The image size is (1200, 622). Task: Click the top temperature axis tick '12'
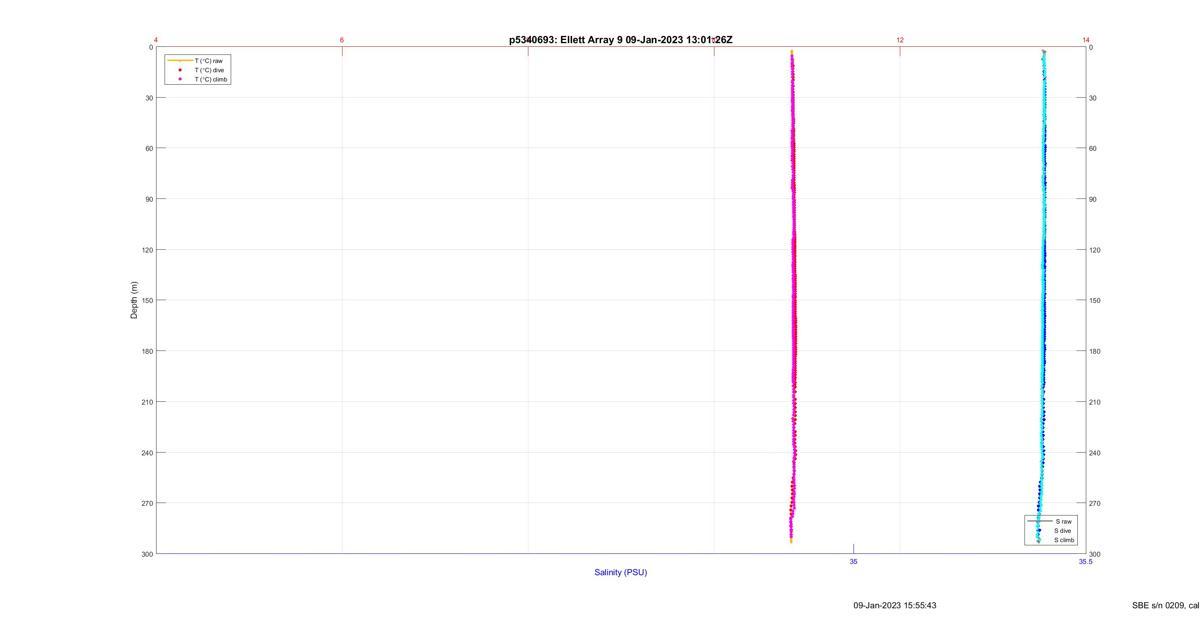900,40
